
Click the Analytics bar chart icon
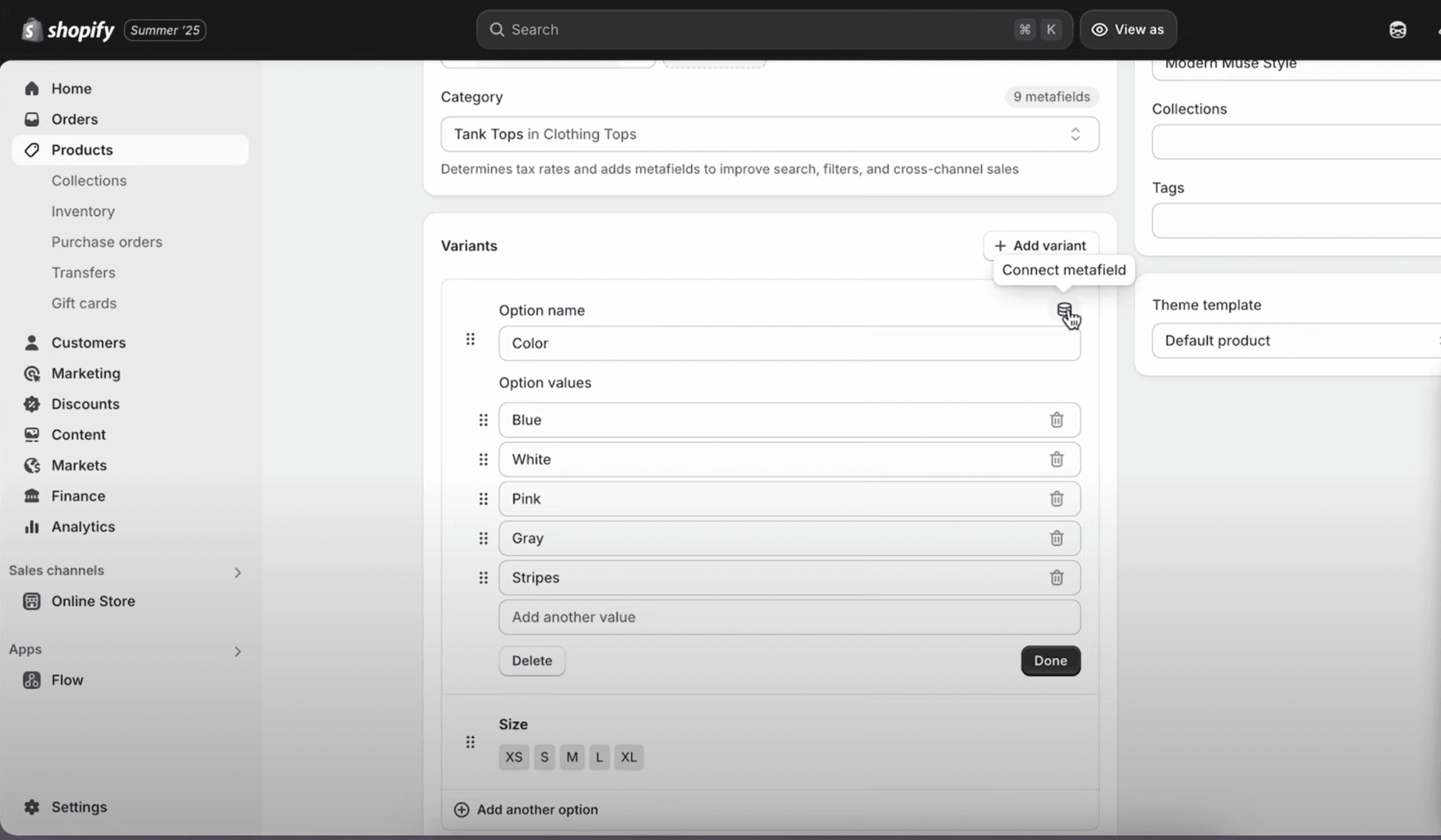point(32,527)
